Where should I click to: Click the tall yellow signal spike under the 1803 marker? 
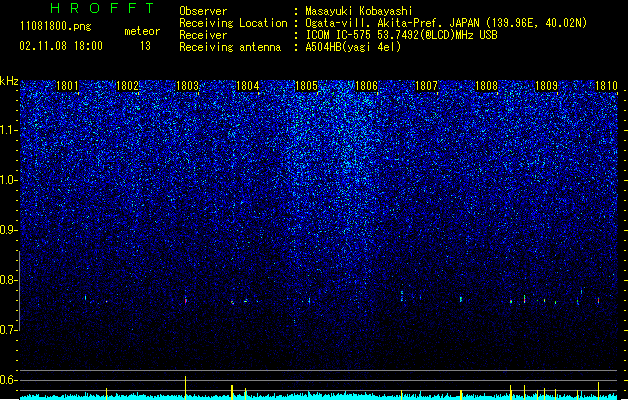185,388
